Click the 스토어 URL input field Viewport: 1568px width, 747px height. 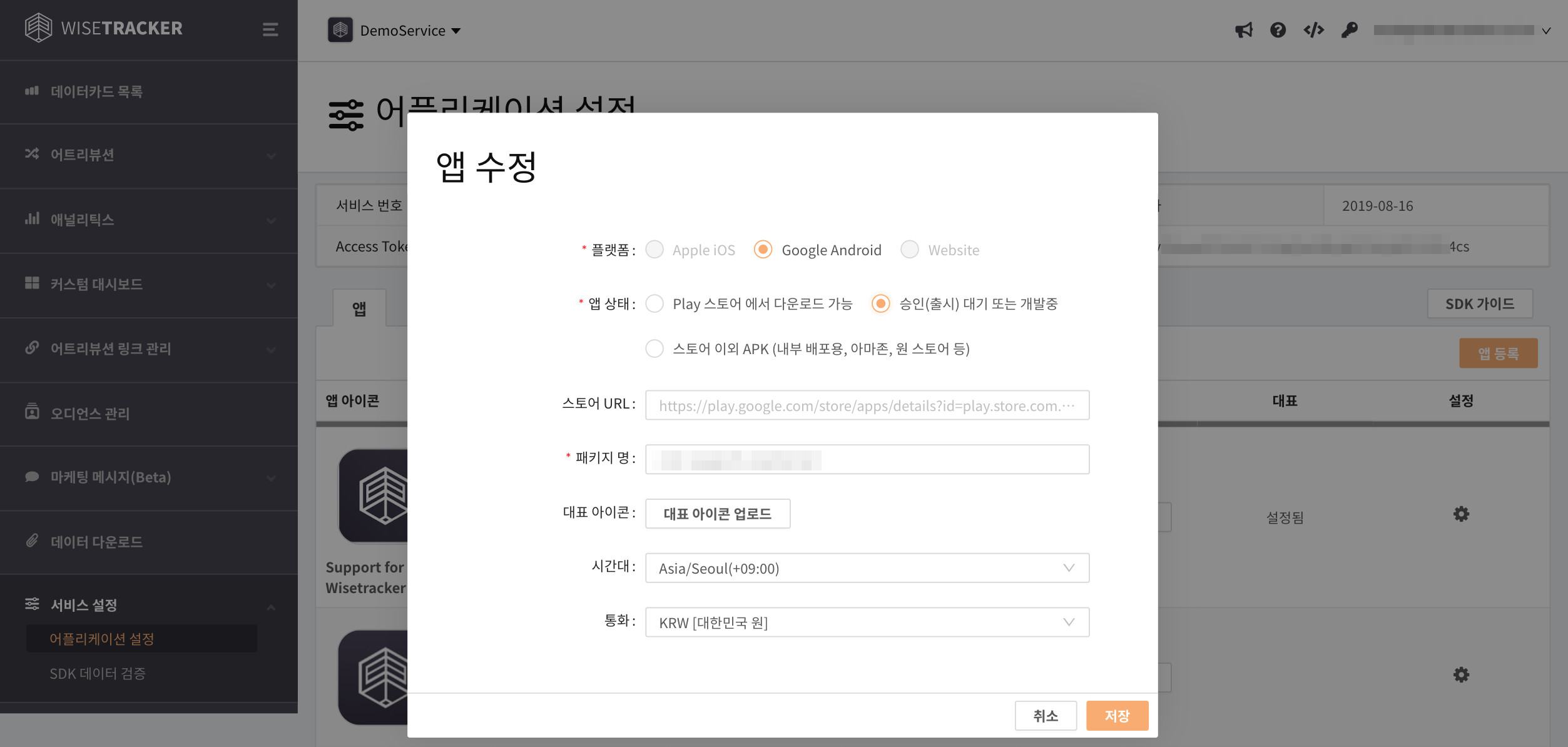[x=867, y=405]
